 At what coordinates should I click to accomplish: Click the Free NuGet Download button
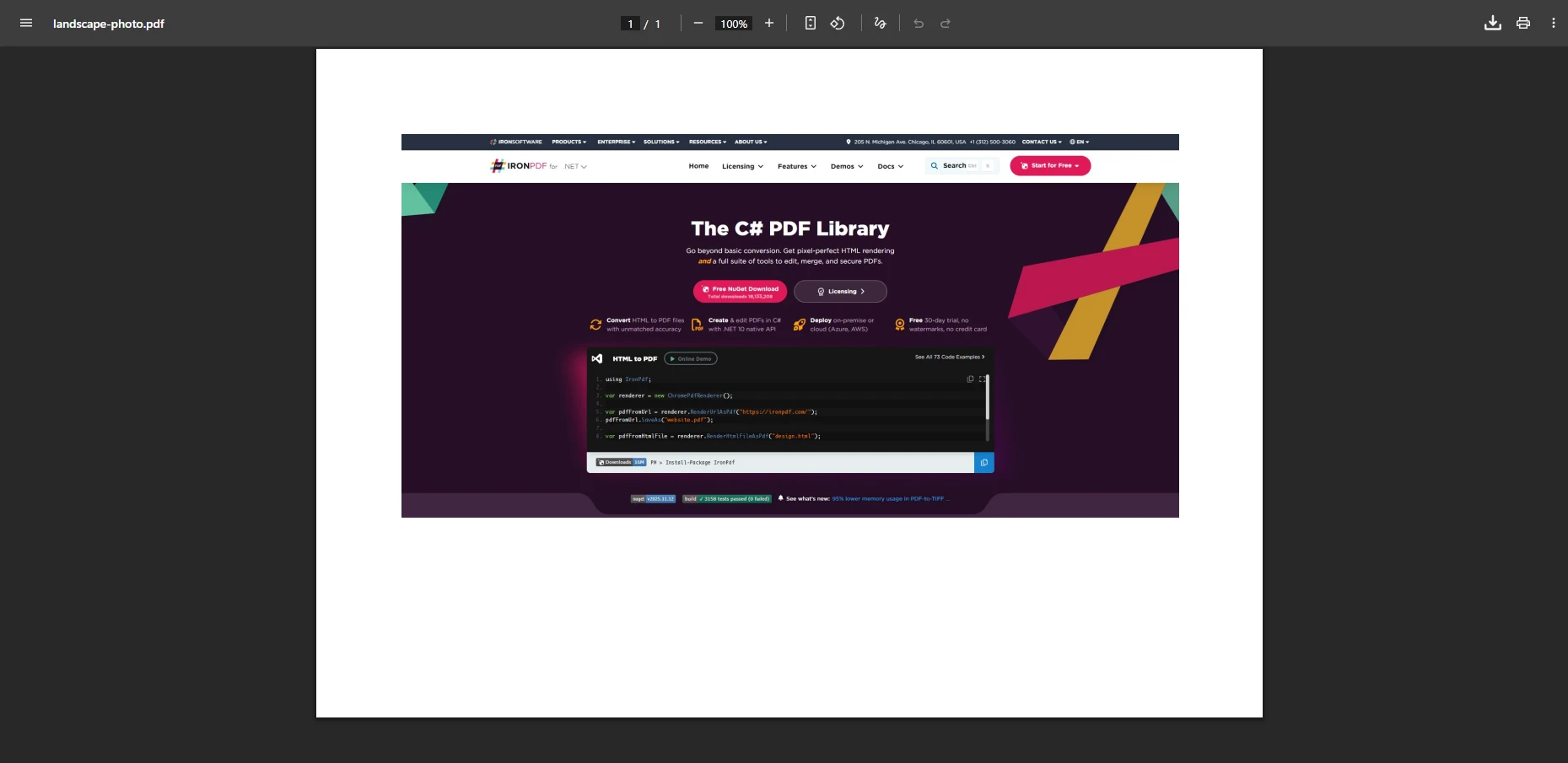pyautogui.click(x=740, y=291)
